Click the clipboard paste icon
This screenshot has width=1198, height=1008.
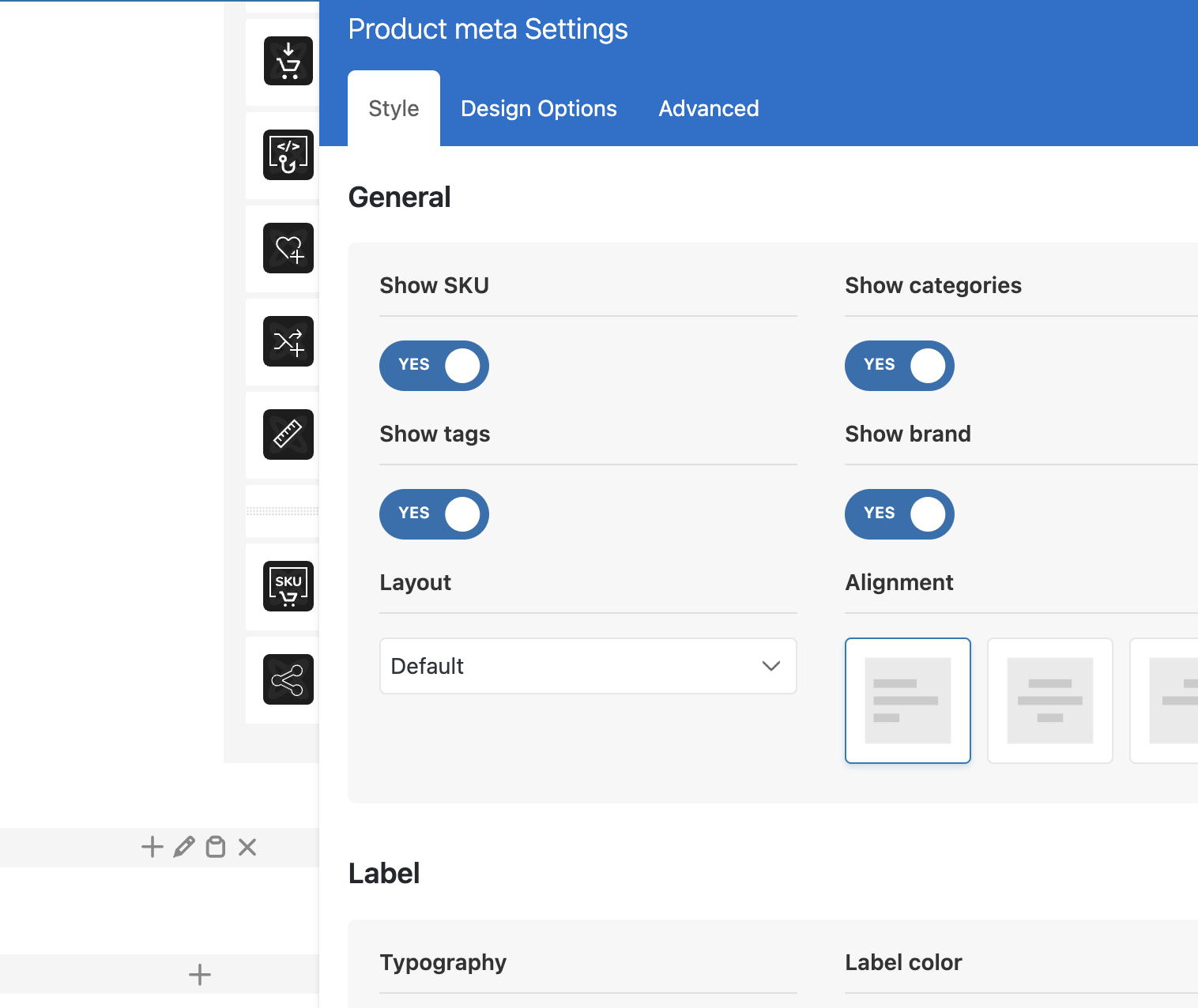point(216,848)
